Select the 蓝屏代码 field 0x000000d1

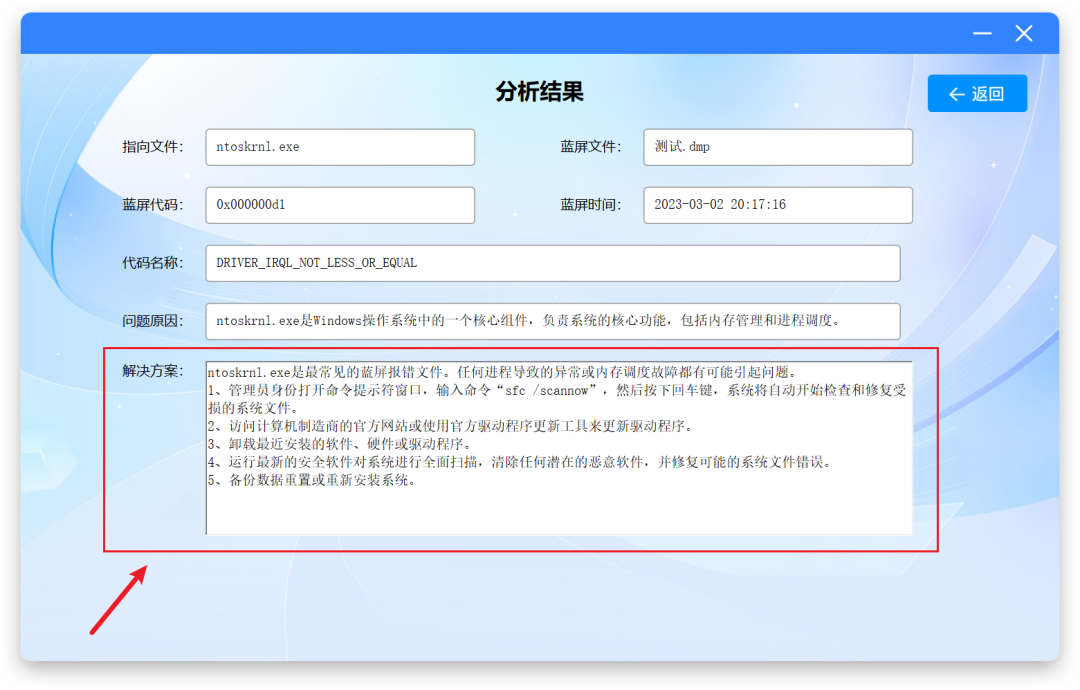[x=340, y=205]
